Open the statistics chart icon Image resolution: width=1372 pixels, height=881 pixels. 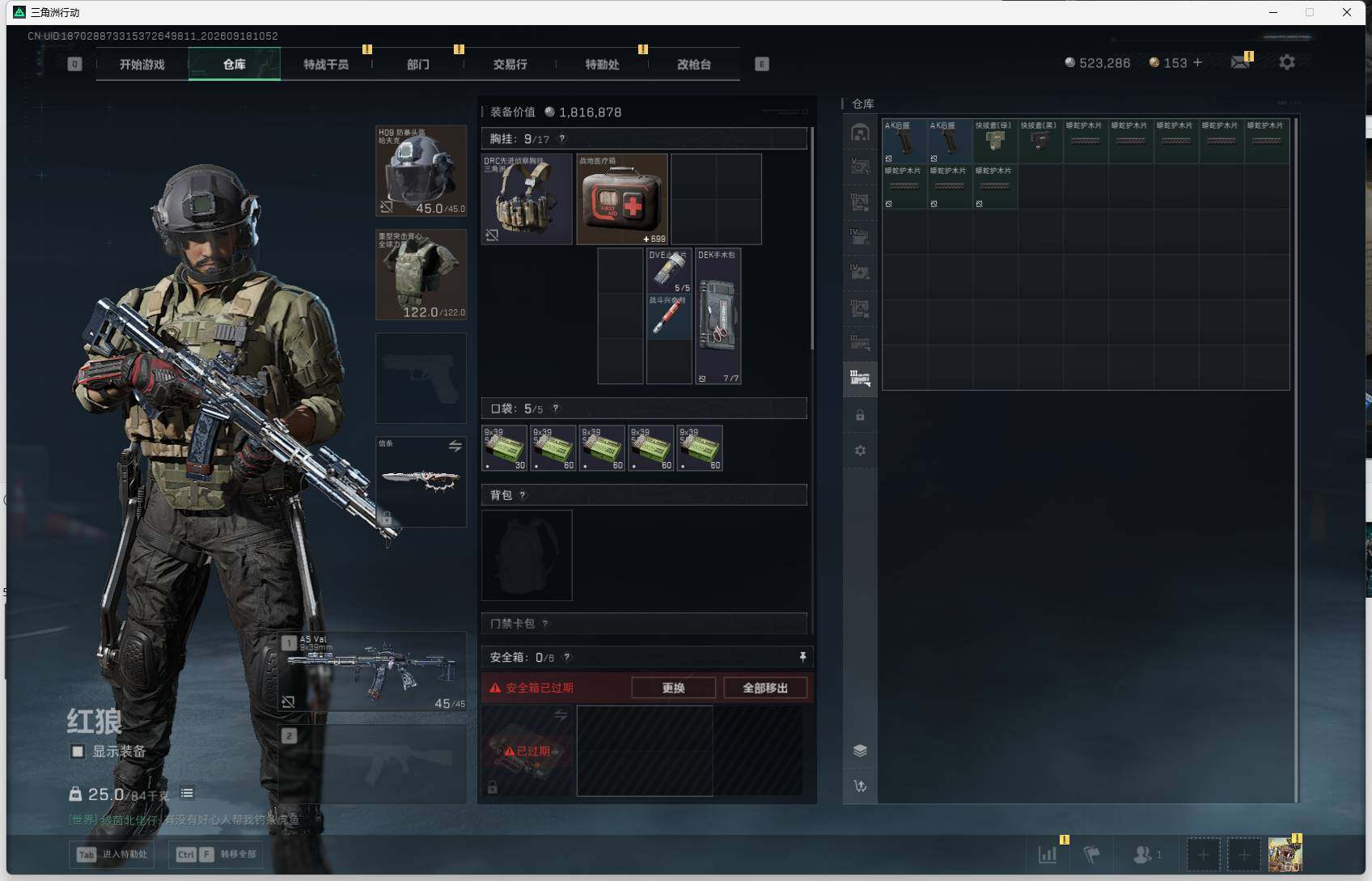tap(1048, 854)
